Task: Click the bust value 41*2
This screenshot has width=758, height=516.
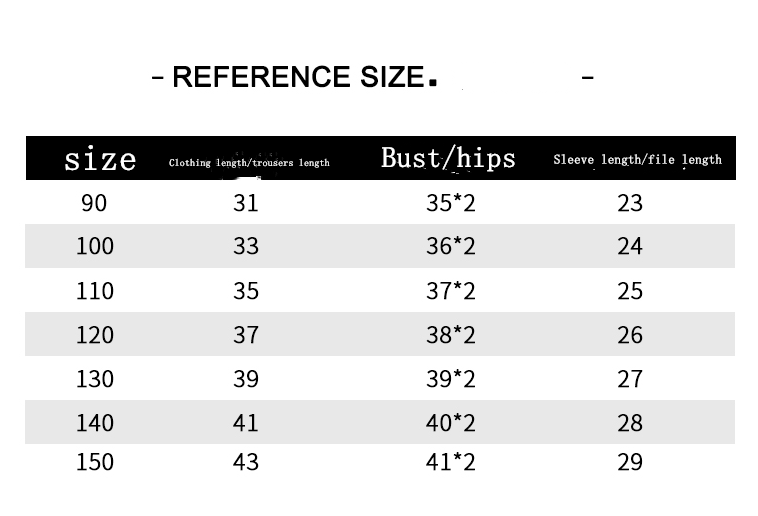Action: 451,462
